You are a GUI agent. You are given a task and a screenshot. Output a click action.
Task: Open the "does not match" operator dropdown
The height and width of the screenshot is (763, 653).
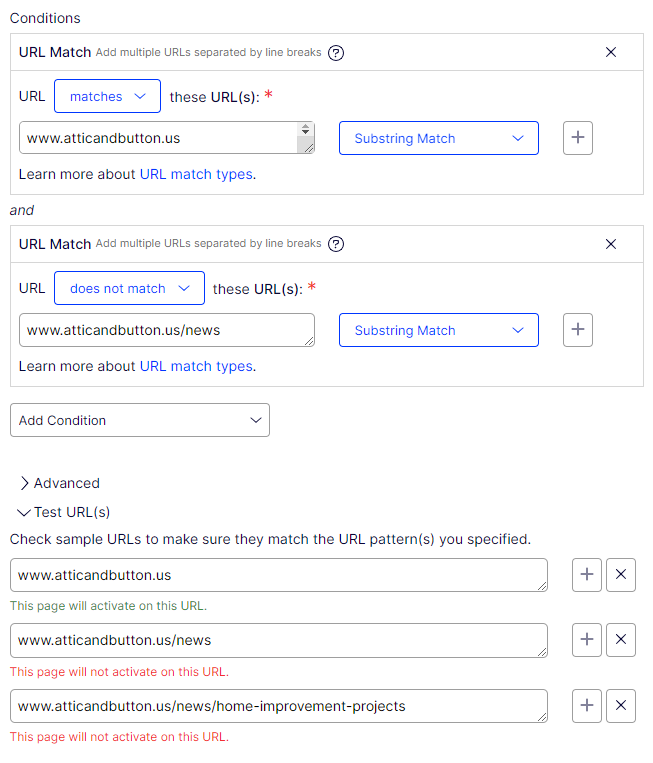click(x=129, y=288)
